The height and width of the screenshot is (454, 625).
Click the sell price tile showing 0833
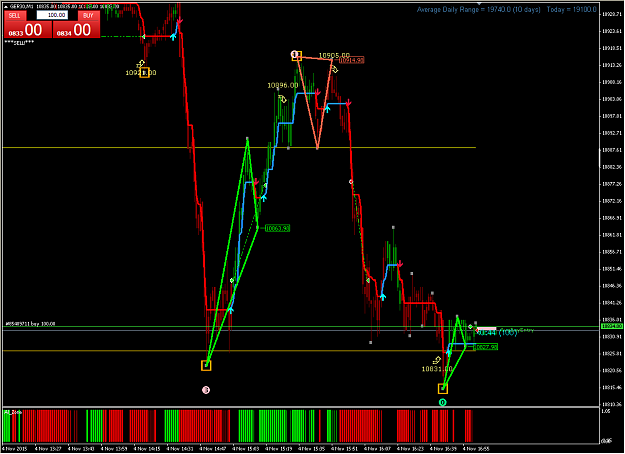(x=28, y=30)
